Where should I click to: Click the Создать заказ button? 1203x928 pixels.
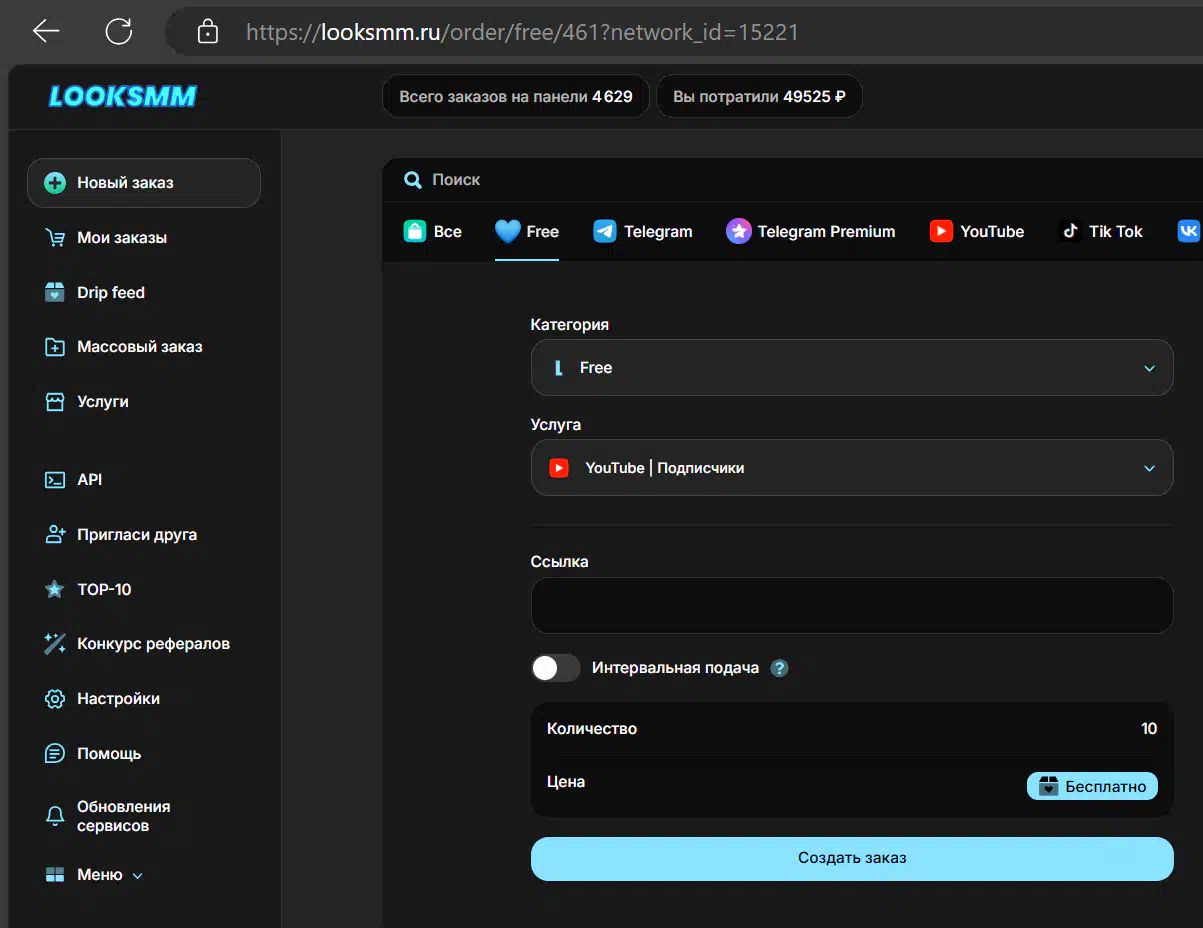852,859
